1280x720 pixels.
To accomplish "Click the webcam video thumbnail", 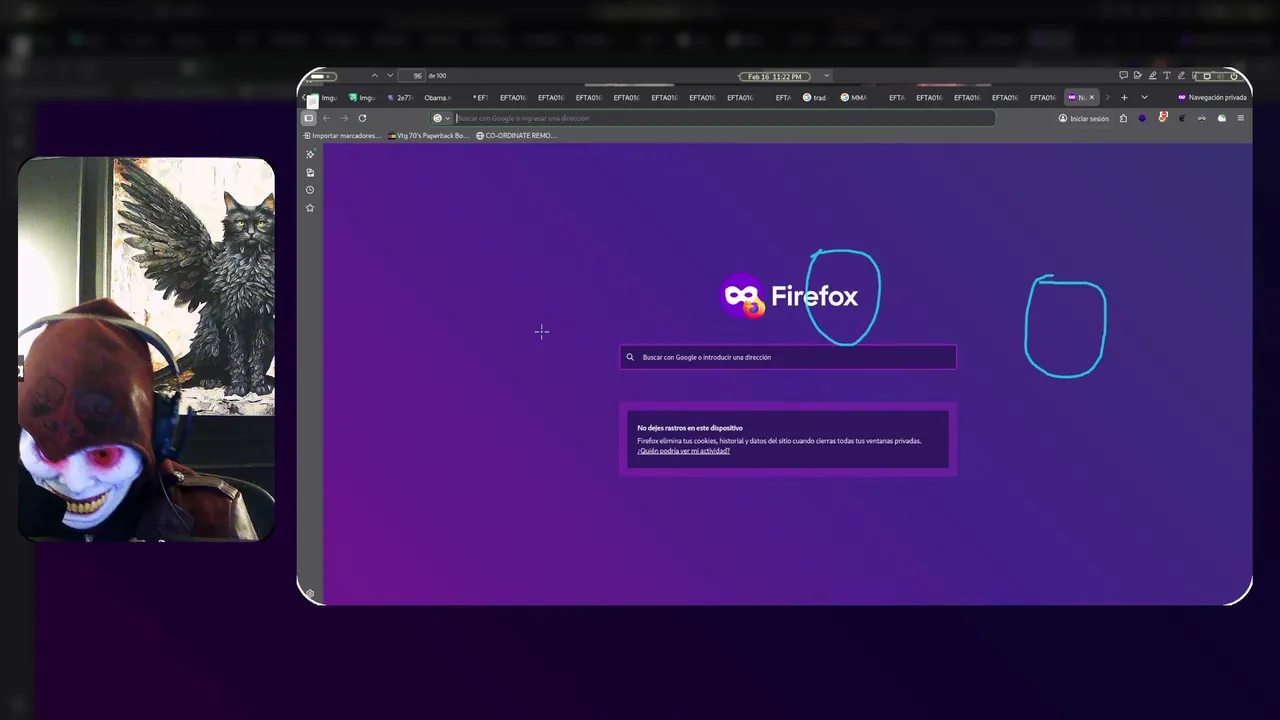I will [146, 349].
